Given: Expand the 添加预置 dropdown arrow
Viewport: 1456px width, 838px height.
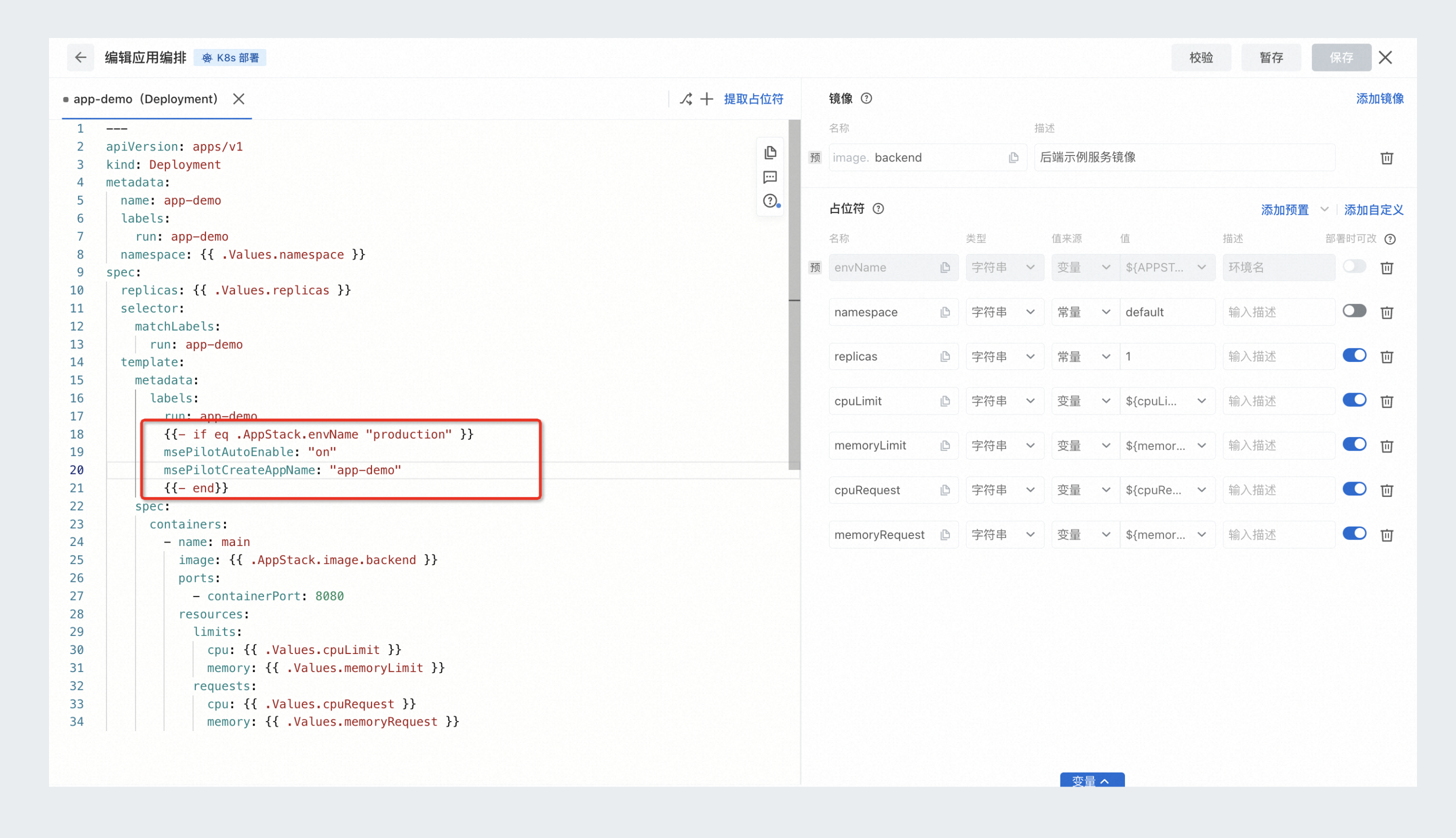Looking at the screenshot, I should click(1324, 209).
